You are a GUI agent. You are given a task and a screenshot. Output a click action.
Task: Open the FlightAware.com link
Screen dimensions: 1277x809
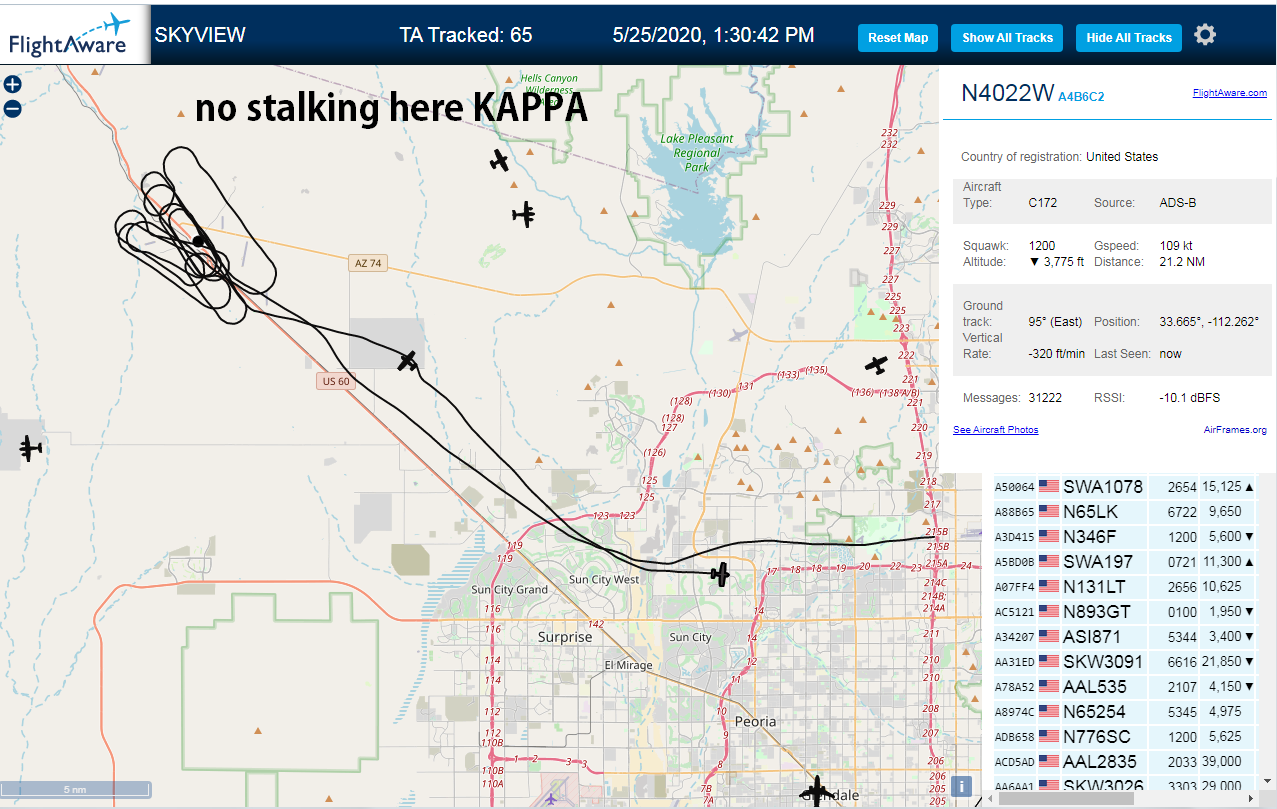pos(1229,93)
